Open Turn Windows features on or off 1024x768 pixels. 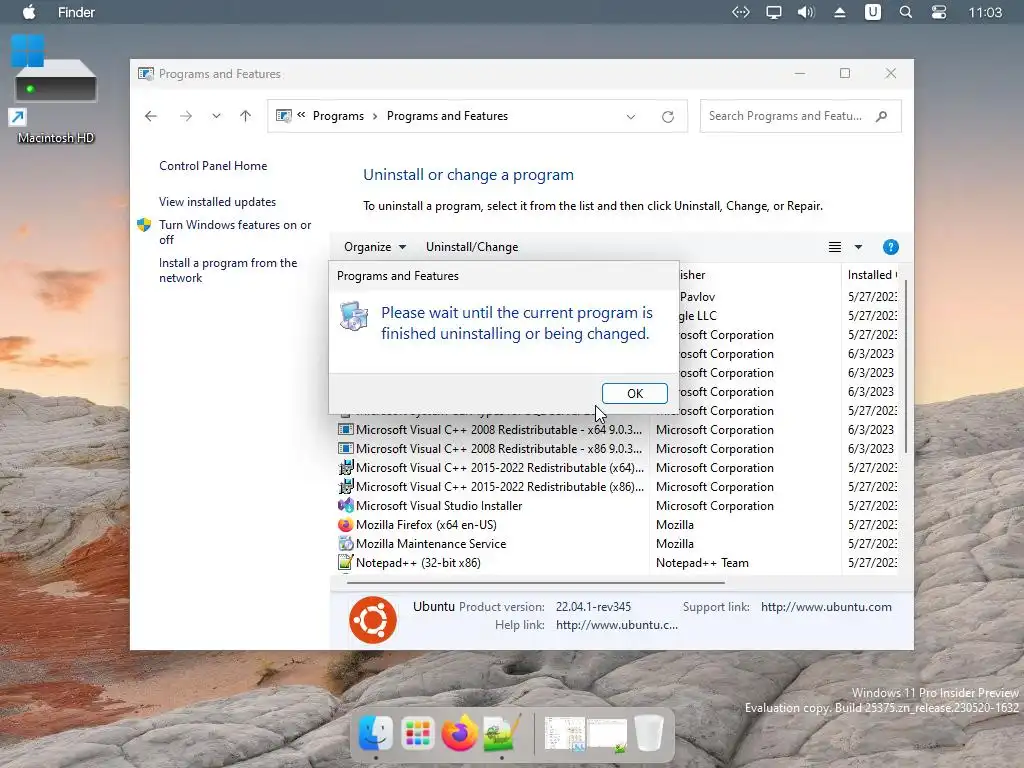click(235, 232)
